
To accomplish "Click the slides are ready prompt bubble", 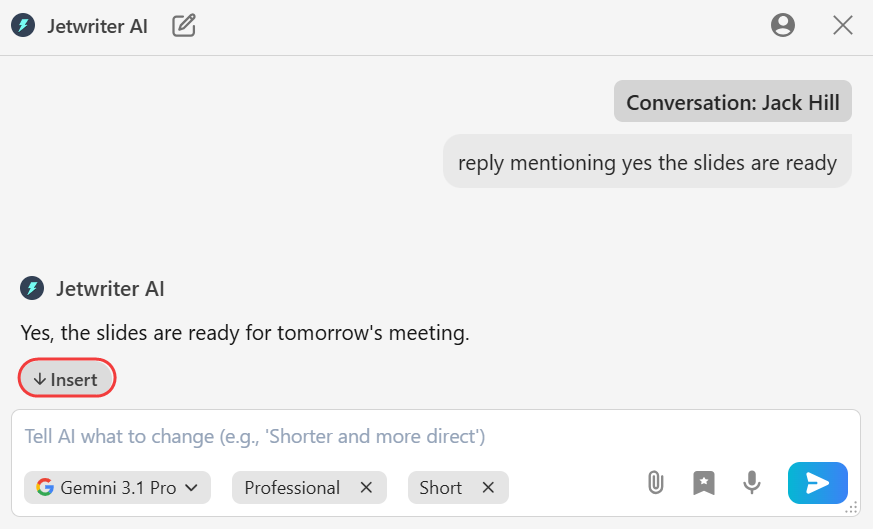I will click(x=647, y=162).
